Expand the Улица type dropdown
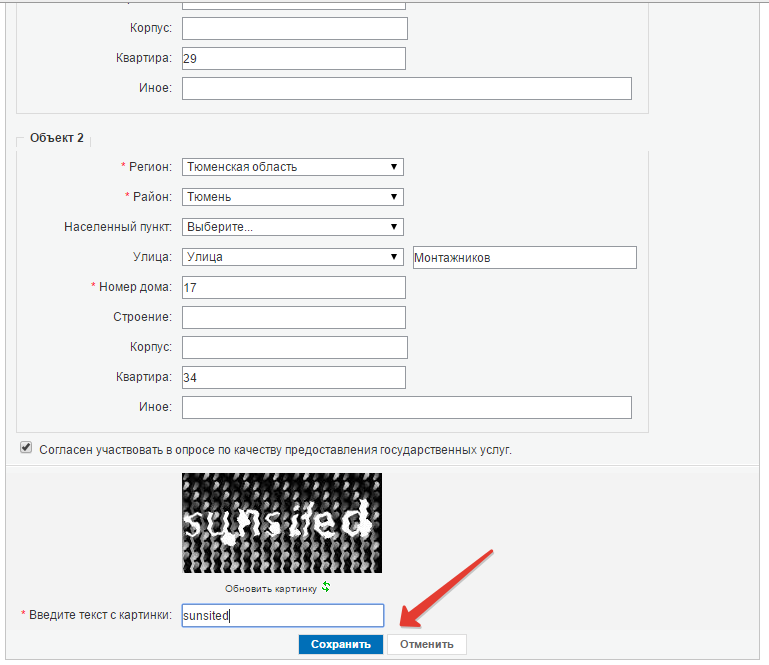 292,257
